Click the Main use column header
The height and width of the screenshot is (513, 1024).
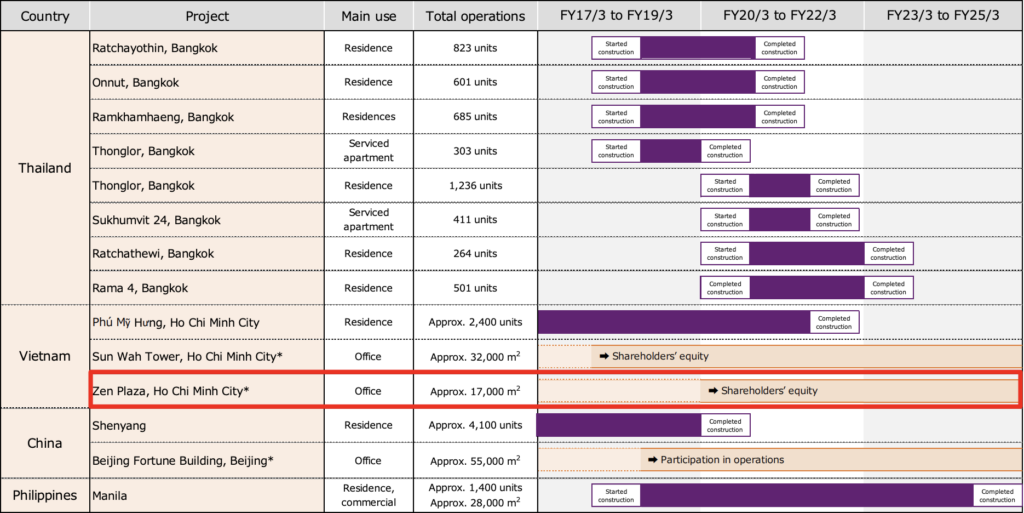[368, 16]
